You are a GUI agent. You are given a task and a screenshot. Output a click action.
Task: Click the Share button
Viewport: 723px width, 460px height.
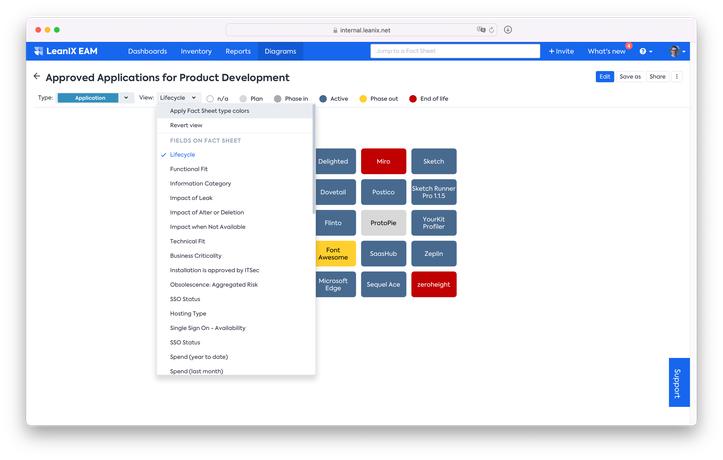tap(658, 77)
